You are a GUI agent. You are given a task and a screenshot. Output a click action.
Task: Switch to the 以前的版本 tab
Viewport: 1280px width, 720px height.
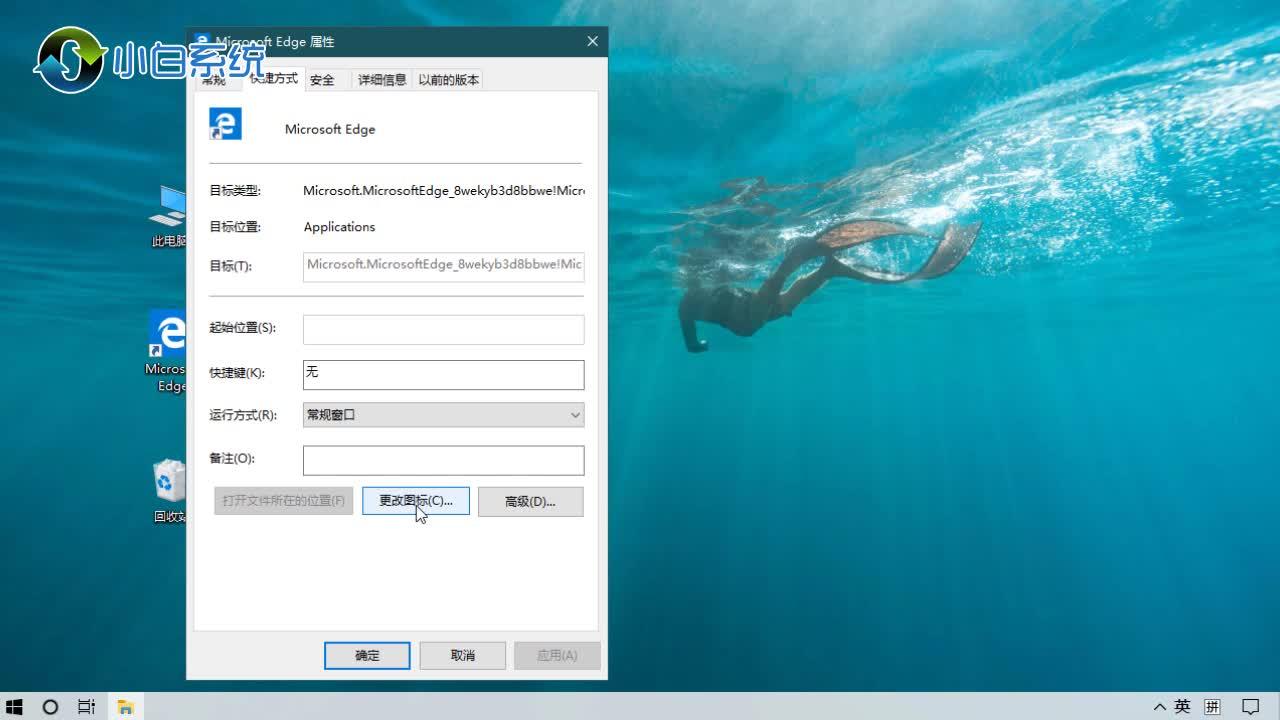click(x=449, y=80)
